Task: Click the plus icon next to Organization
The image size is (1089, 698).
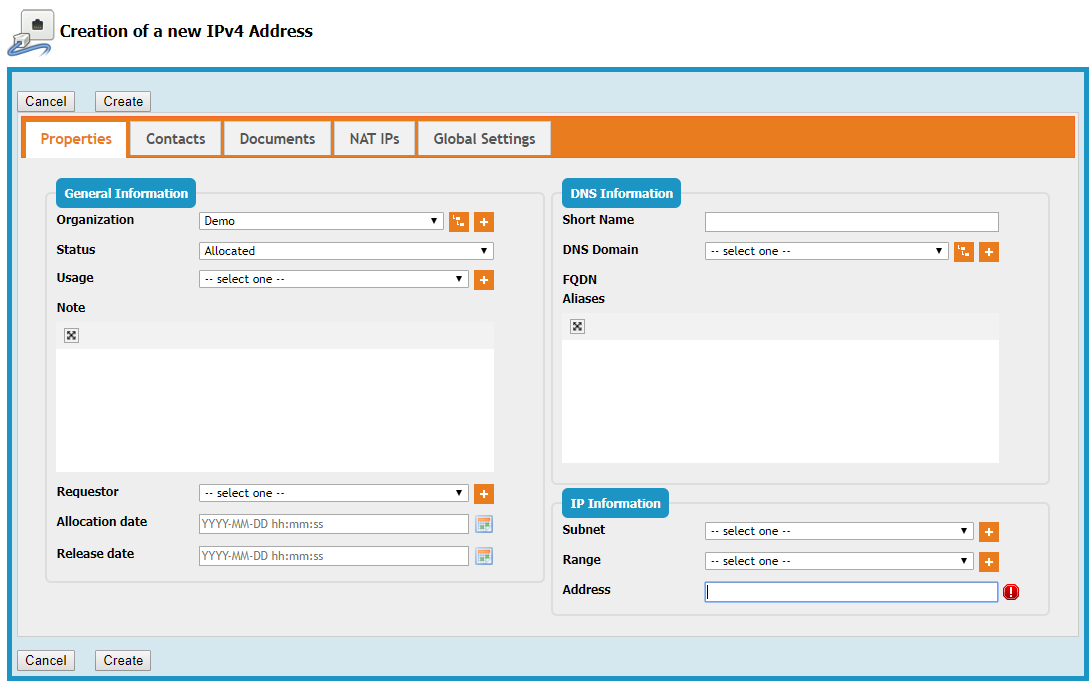Action: (x=484, y=222)
